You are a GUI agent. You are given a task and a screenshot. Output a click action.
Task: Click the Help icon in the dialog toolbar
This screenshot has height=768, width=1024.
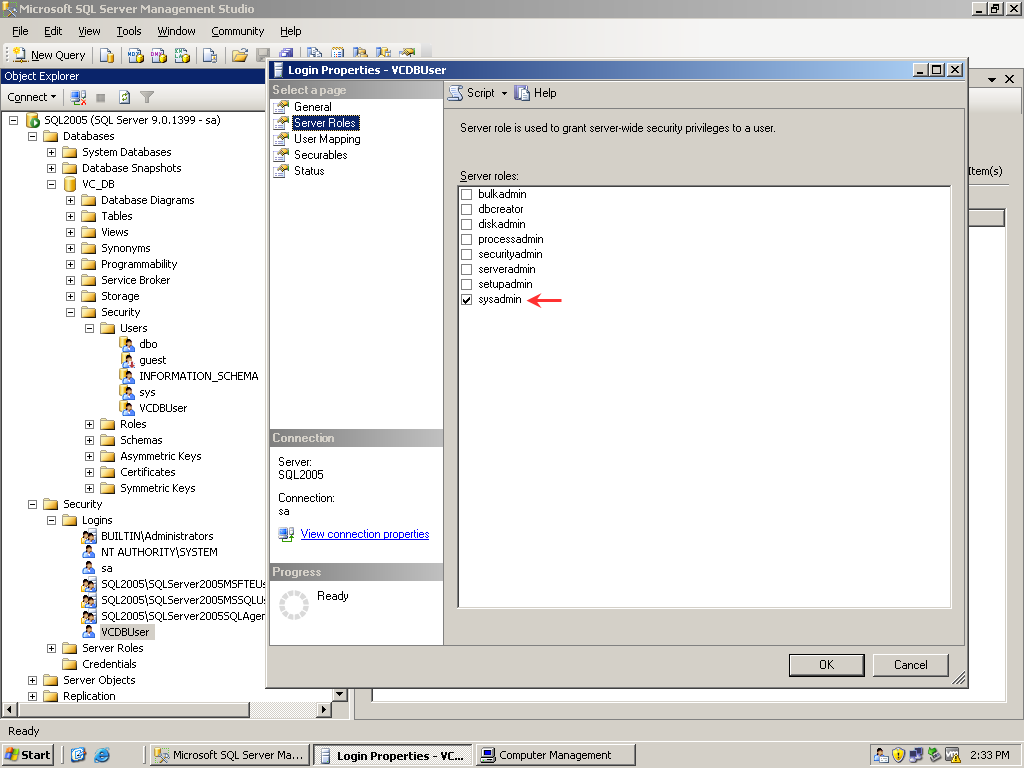pos(522,93)
